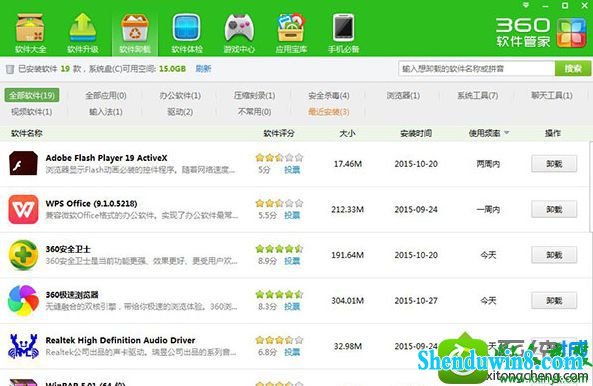The image size is (593, 386).
Task: Open the 游戏中心 game controller icon
Action: click(x=239, y=33)
